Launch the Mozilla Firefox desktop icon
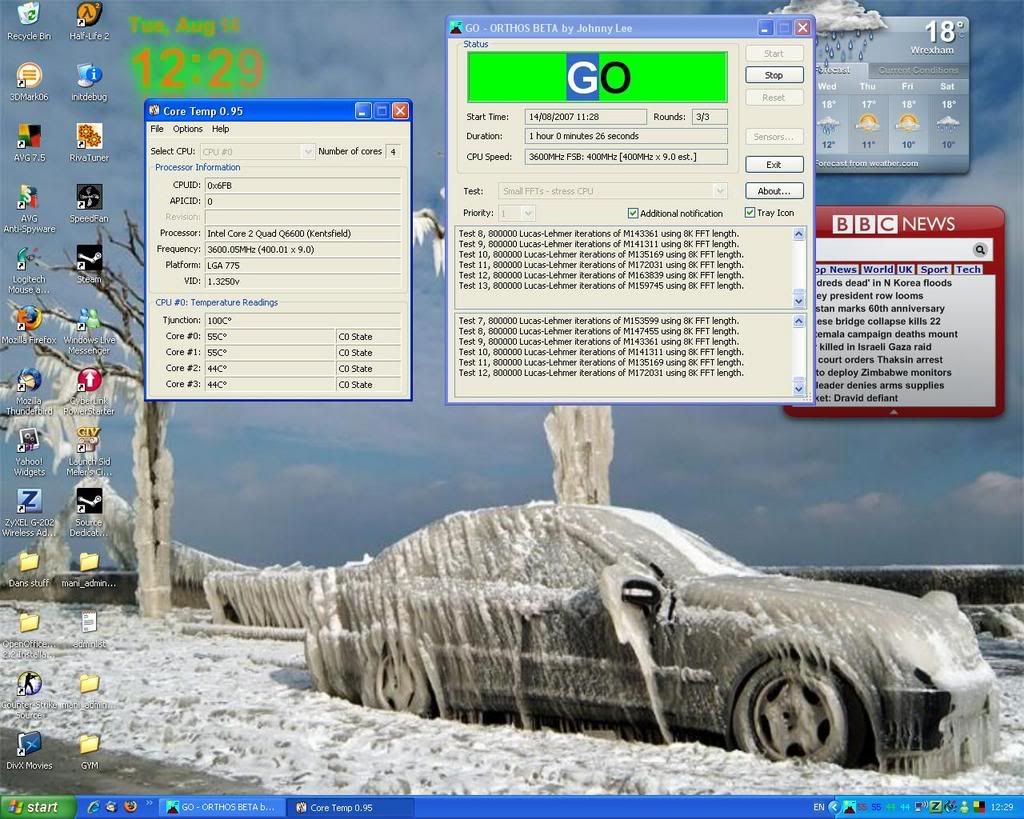This screenshot has width=1024, height=819. point(29,319)
